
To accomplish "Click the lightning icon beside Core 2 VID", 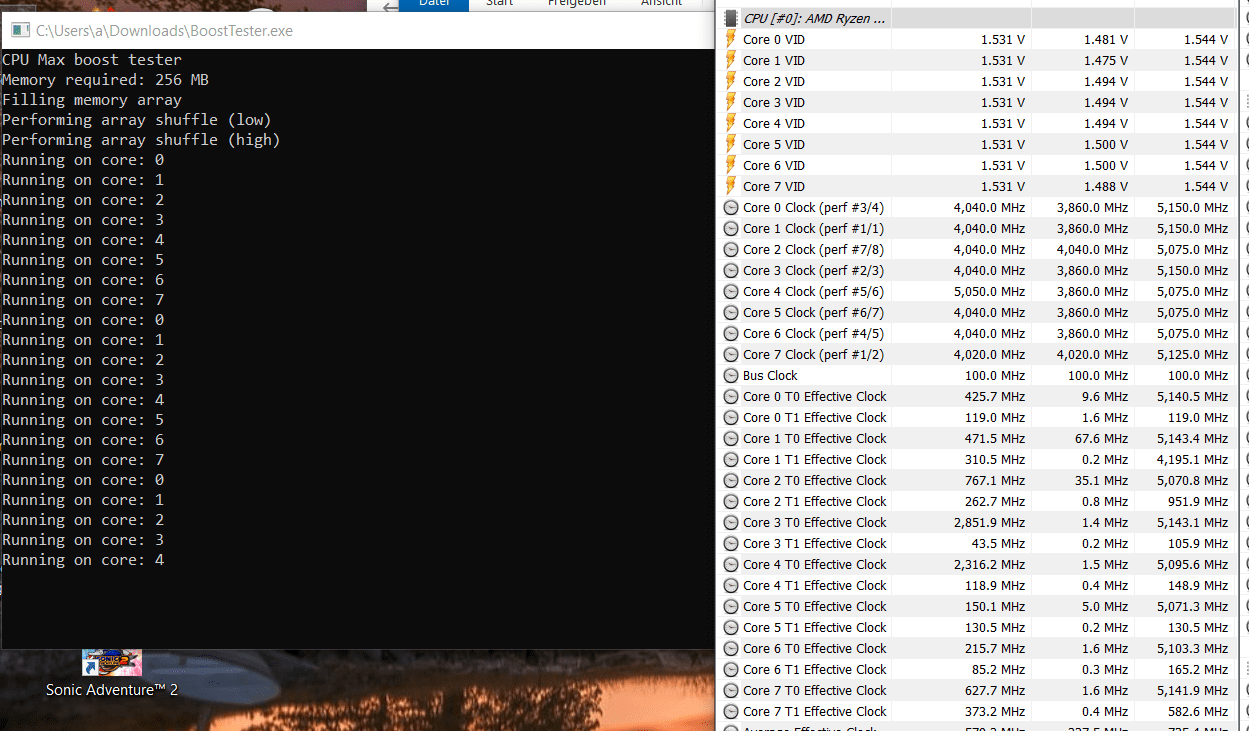I will (732, 81).
